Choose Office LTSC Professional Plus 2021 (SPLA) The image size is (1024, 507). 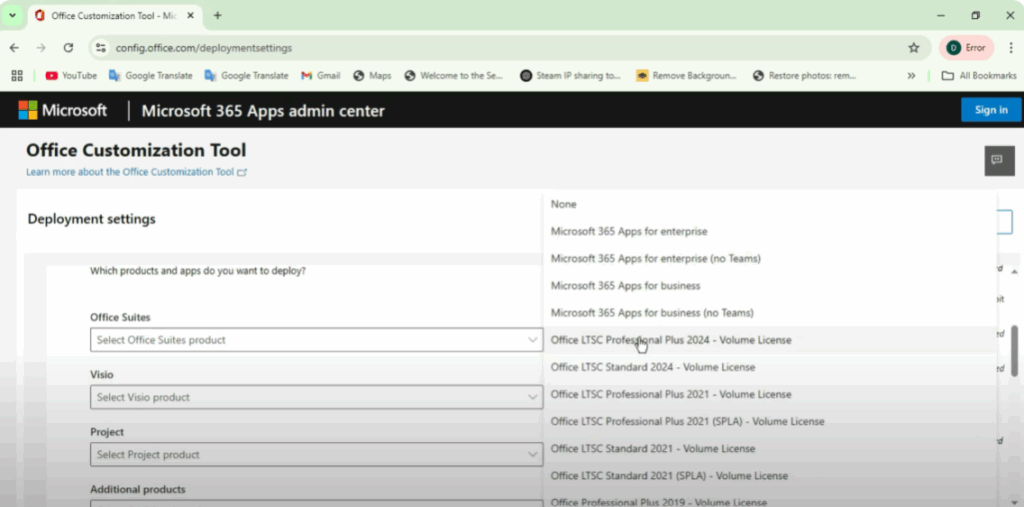(771, 421)
